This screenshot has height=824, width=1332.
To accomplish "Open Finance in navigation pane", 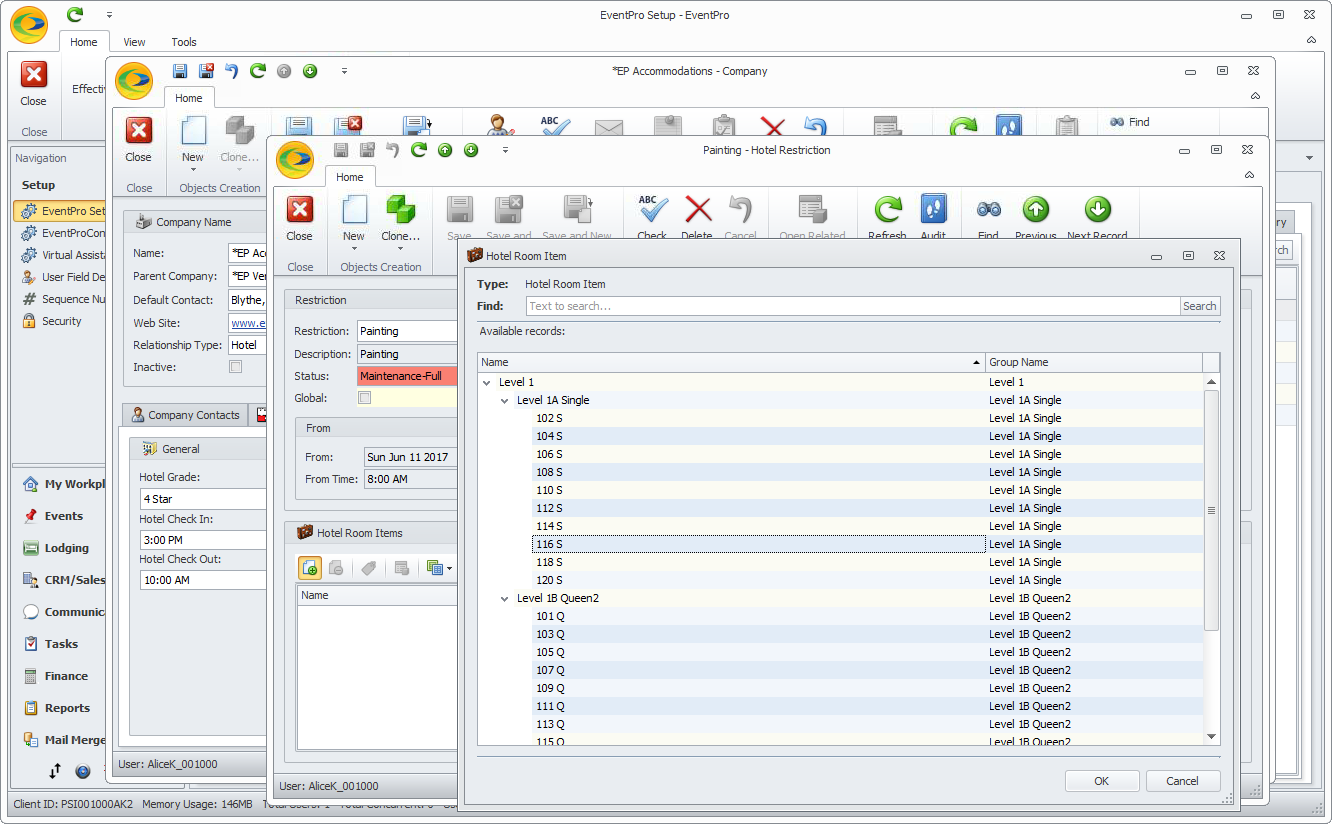I will (66, 676).
